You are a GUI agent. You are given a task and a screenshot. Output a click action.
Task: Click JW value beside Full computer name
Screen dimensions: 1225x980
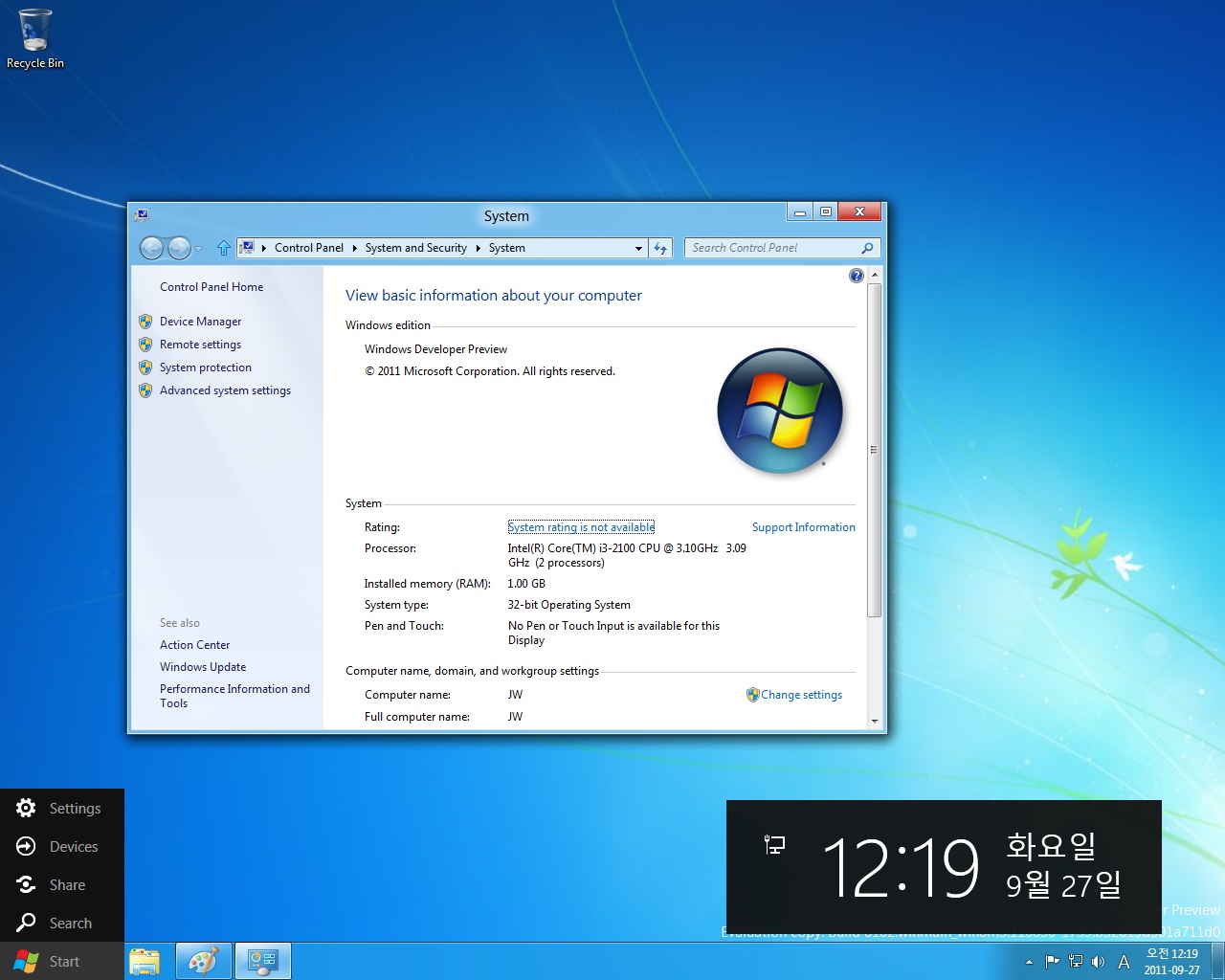(x=515, y=717)
